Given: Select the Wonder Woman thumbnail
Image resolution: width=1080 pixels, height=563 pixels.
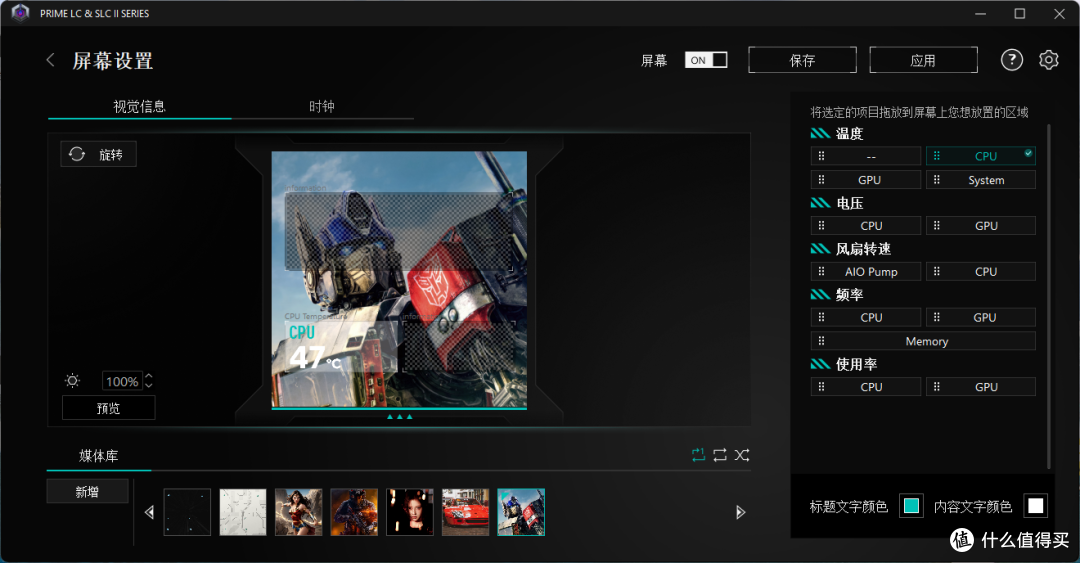Looking at the screenshot, I should coord(298,512).
